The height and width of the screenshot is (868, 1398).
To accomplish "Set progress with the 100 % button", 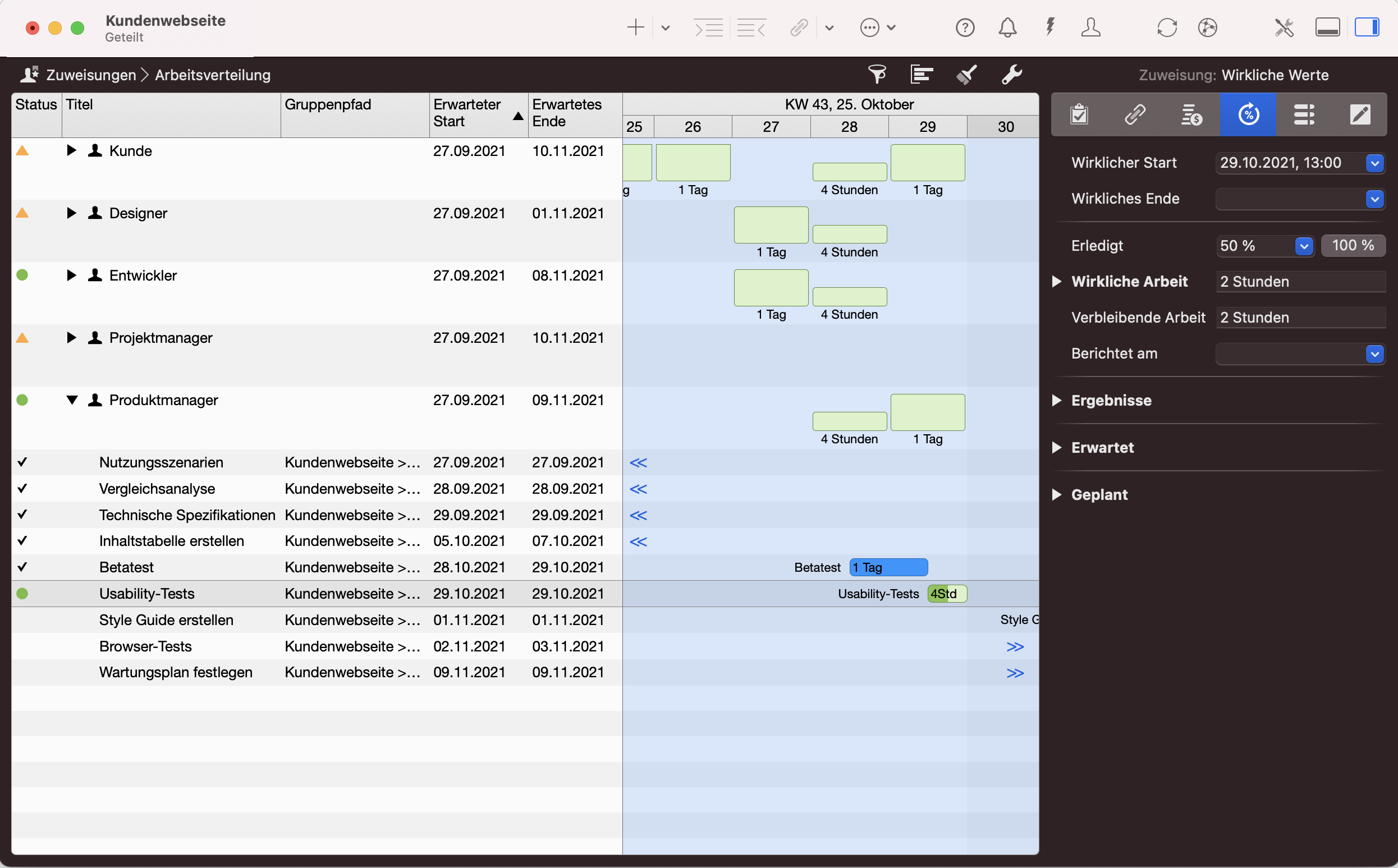I will click(1353, 246).
